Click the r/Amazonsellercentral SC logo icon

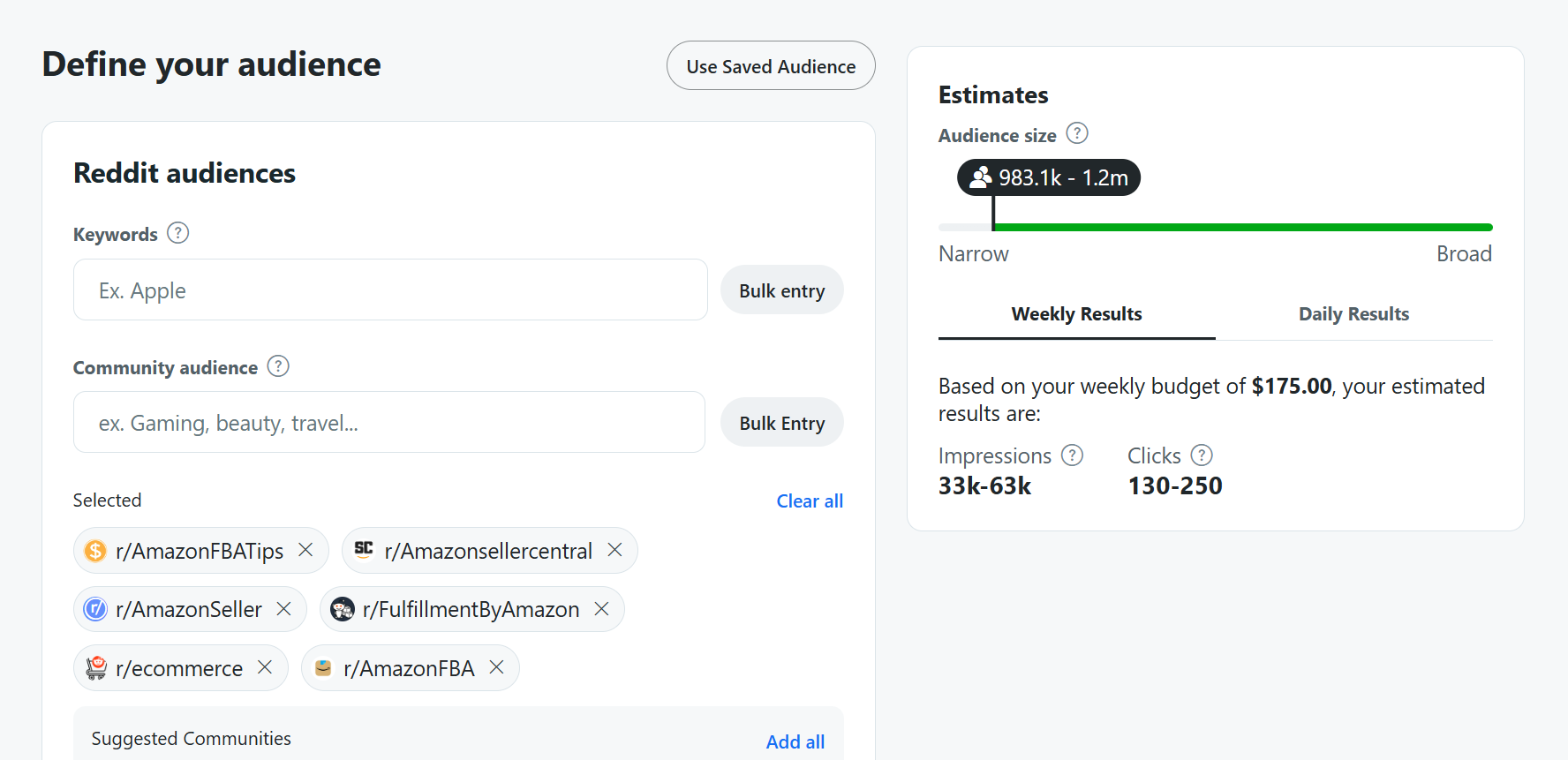[x=364, y=549]
